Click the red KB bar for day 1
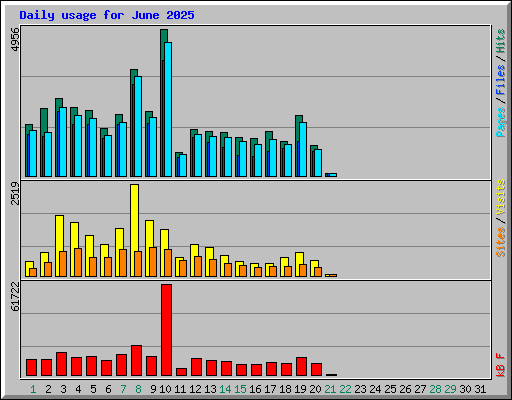Screen dimensions: 512x400 pos(31,368)
